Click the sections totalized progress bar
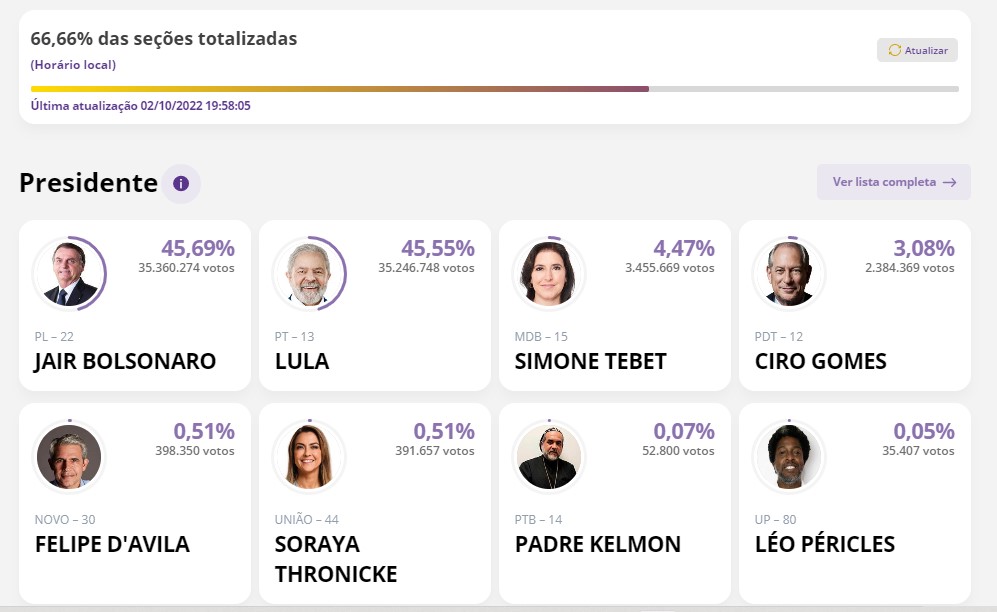Viewport: 997px width, 612px height. coord(494,89)
